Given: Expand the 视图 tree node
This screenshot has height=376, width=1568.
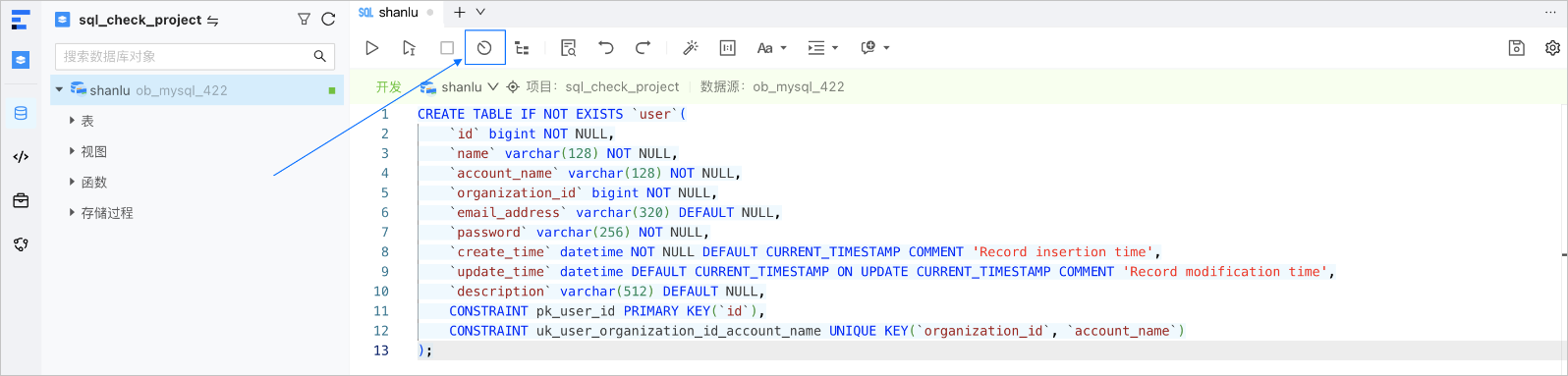Looking at the screenshot, I should coord(72,151).
